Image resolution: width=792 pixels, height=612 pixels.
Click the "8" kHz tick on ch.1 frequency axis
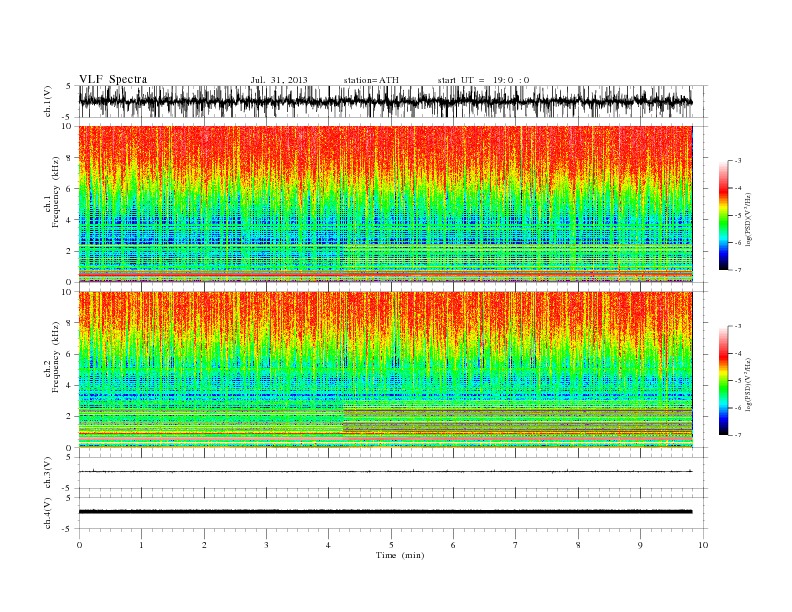70,158
